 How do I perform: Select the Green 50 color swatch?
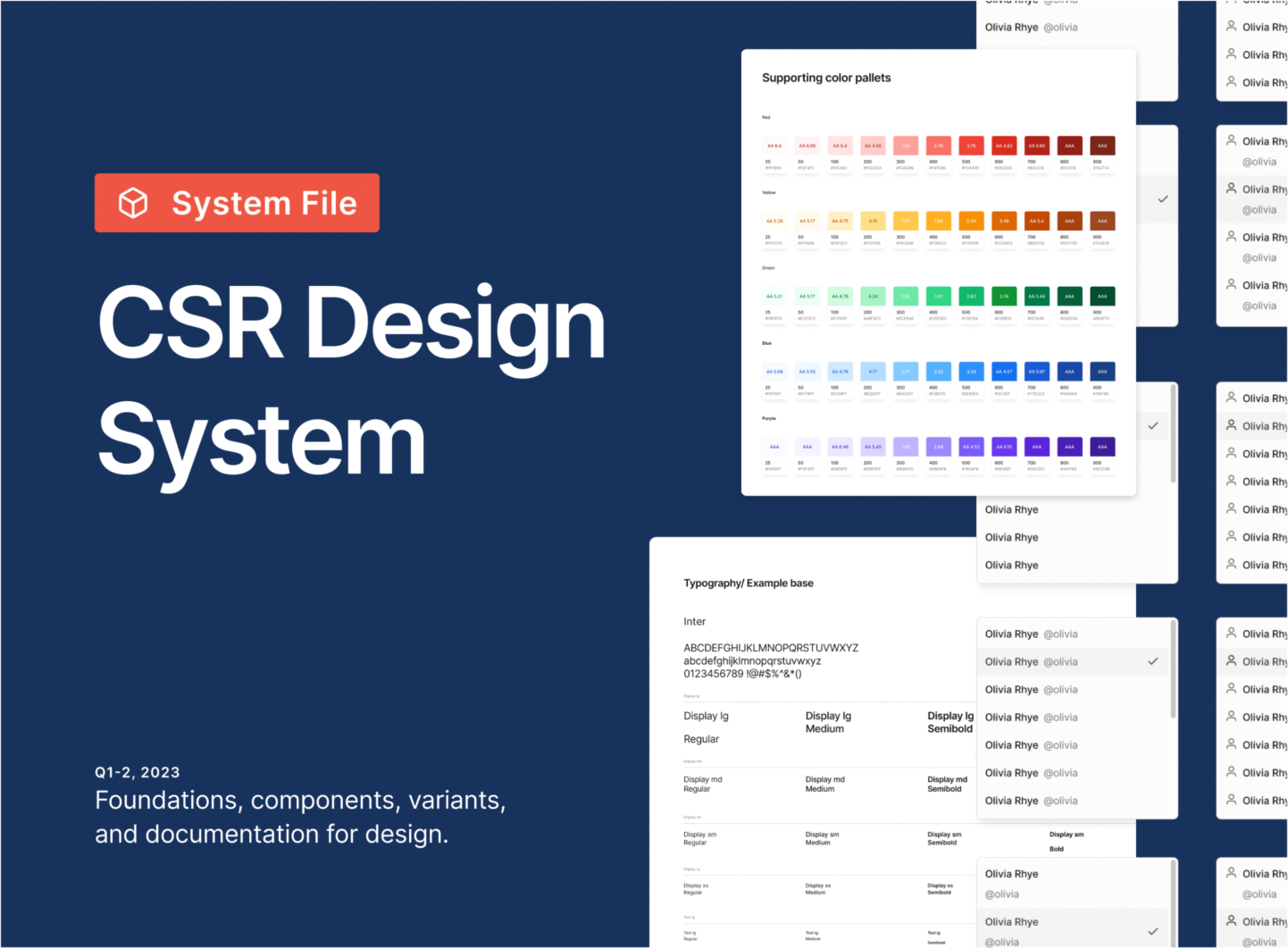pos(807,296)
